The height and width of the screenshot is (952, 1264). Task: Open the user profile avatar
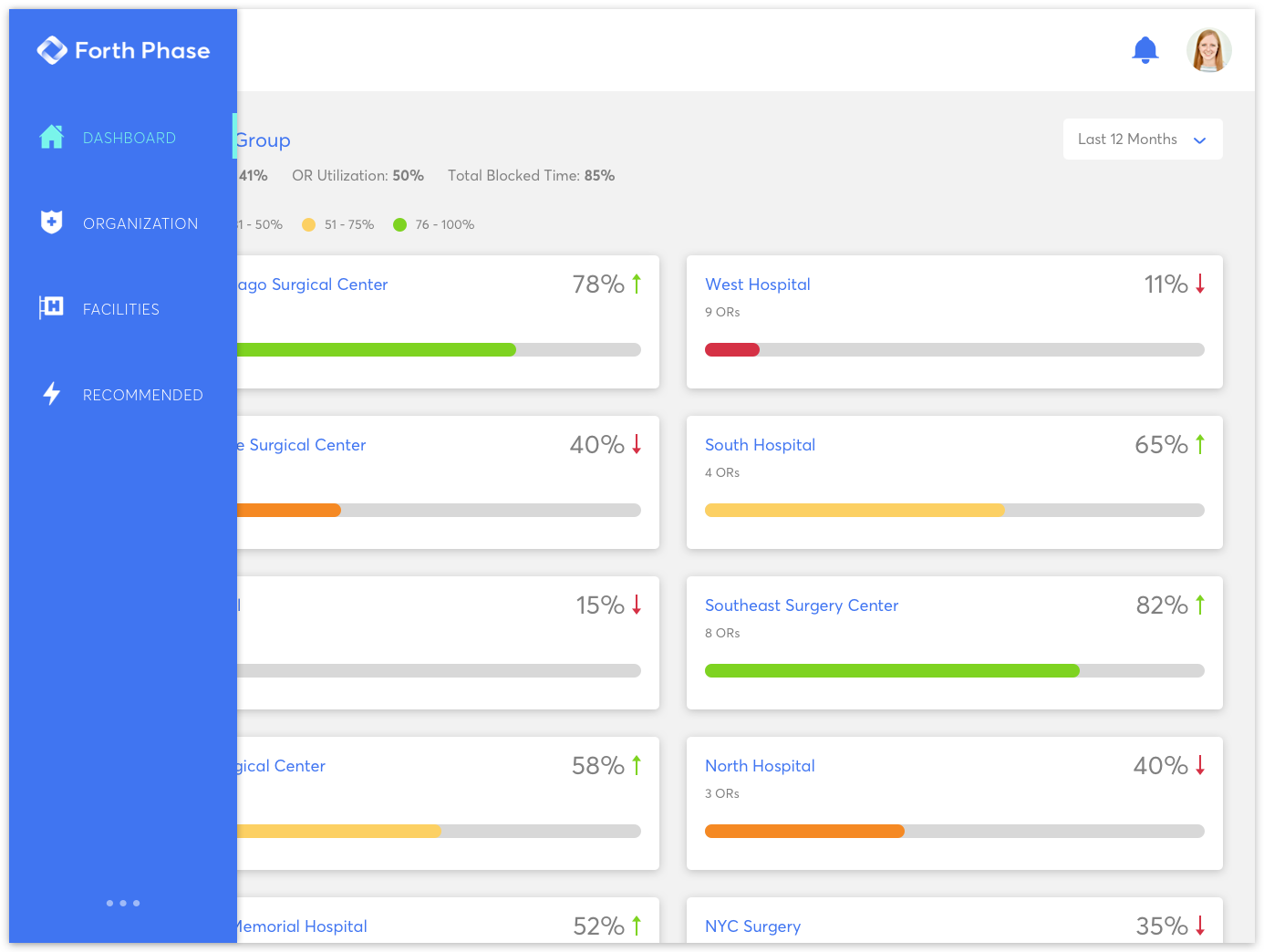click(x=1209, y=50)
